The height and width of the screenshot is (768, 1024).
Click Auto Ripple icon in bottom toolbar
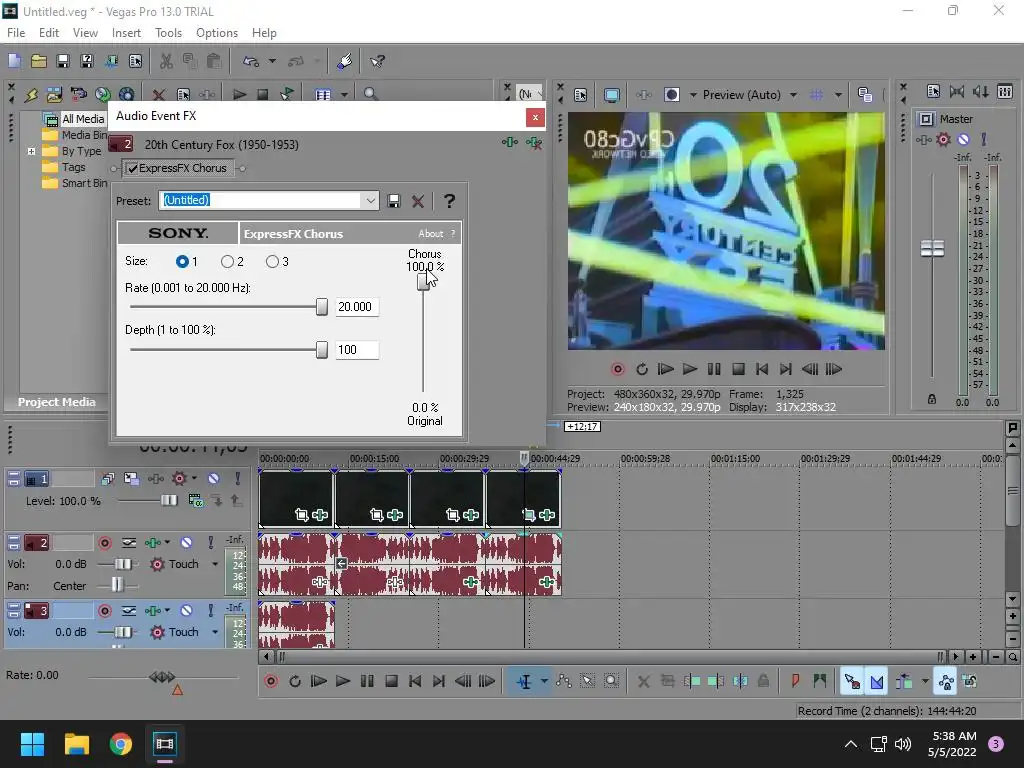pos(904,681)
